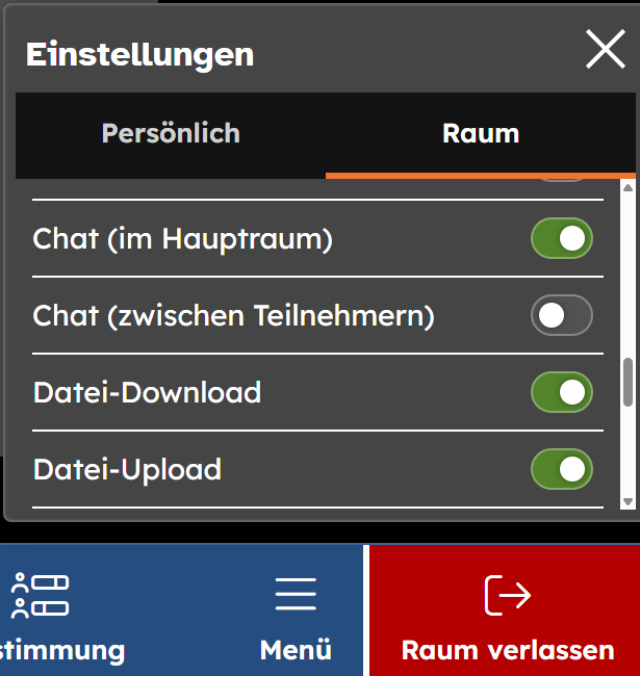The width and height of the screenshot is (640, 676).
Task: Click the Chat (zwischen Teilnehmern) label
Action: tap(234, 316)
